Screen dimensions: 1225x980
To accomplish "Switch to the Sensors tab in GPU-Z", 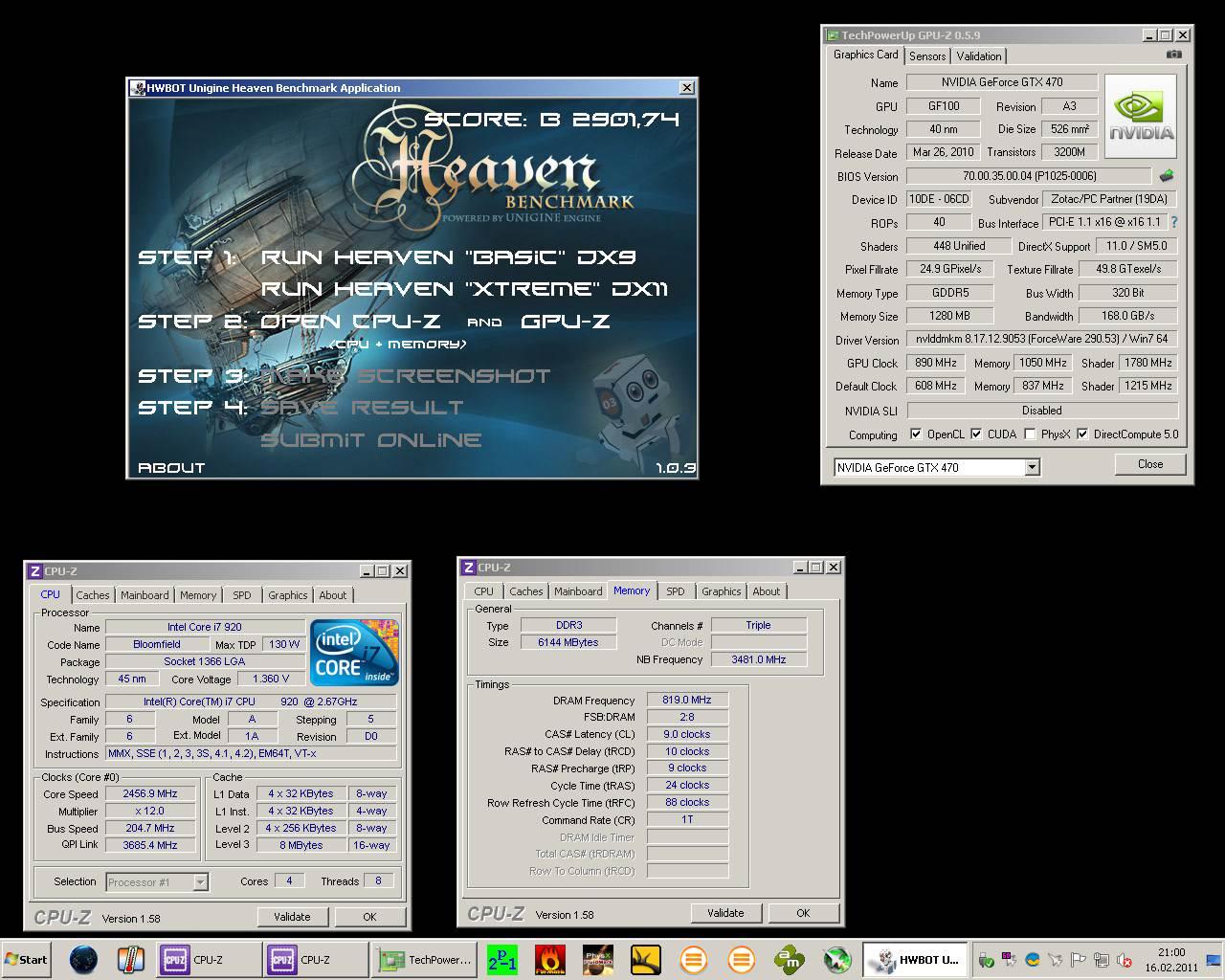I will tap(927, 56).
